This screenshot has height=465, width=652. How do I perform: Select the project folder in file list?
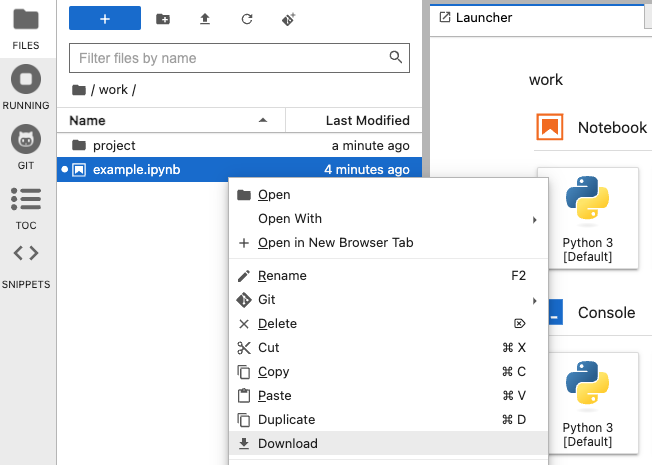[x=240, y=146]
